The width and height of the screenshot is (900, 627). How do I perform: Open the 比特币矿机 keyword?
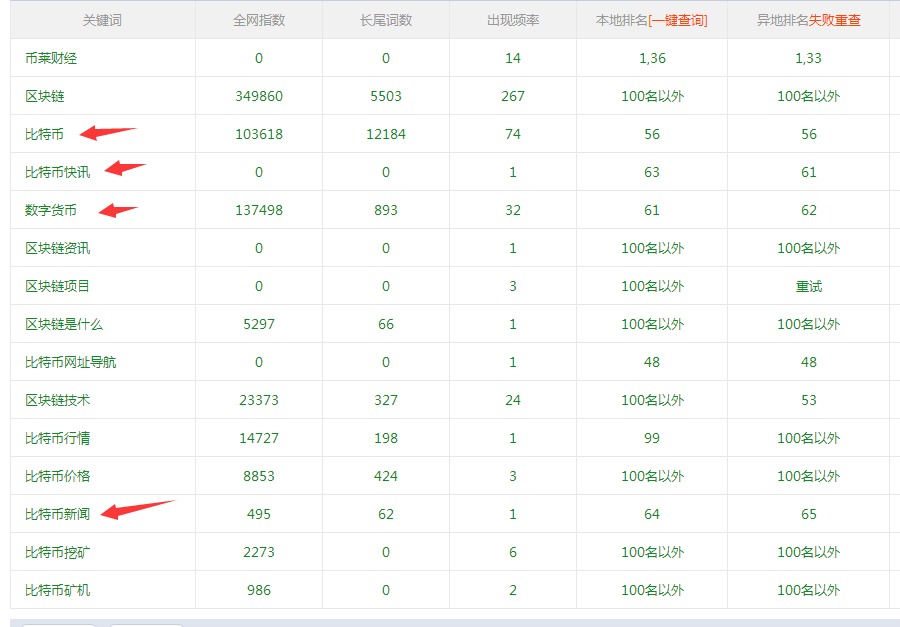tap(57, 590)
